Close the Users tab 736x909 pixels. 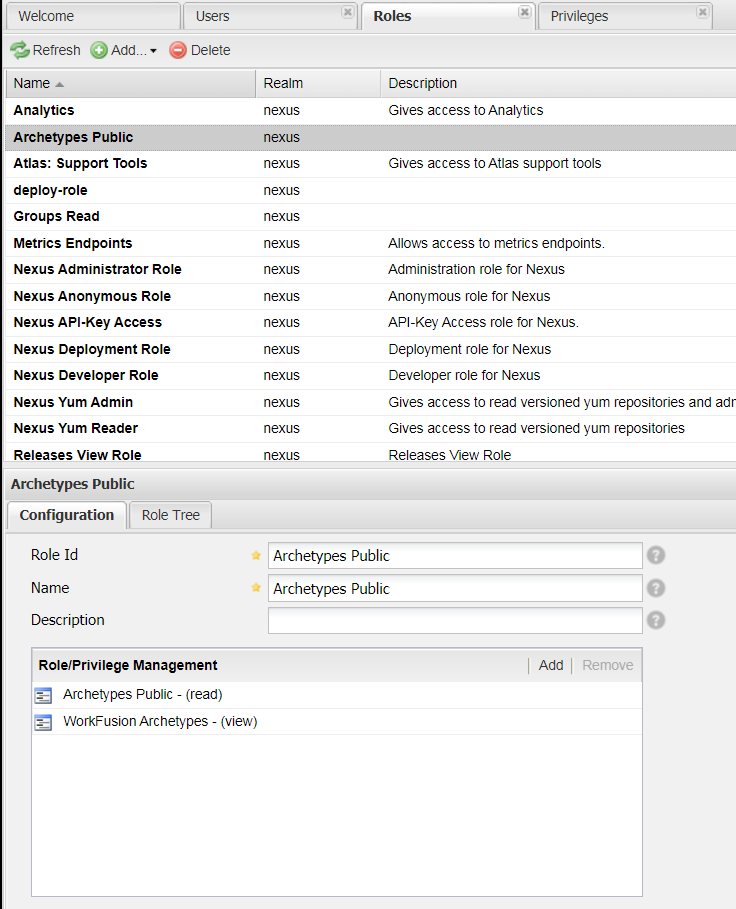coord(347,12)
